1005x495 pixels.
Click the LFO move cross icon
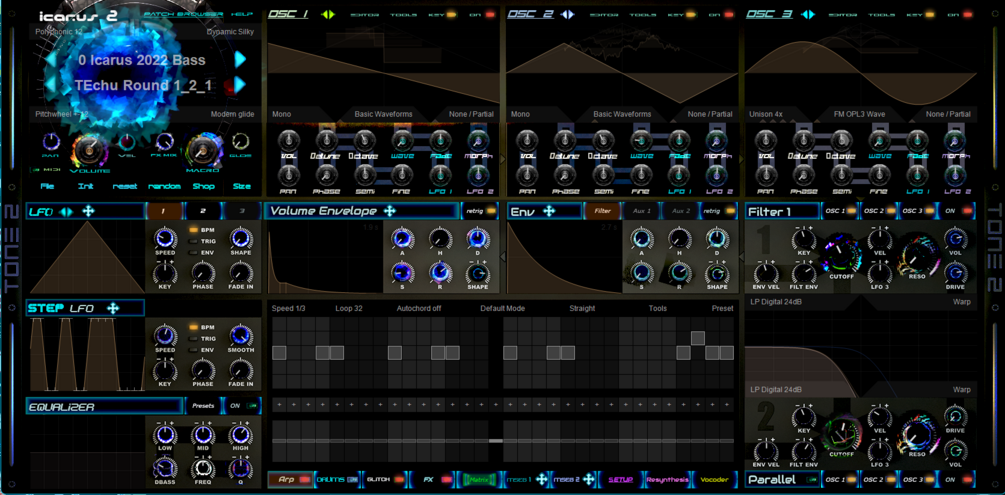click(88, 211)
